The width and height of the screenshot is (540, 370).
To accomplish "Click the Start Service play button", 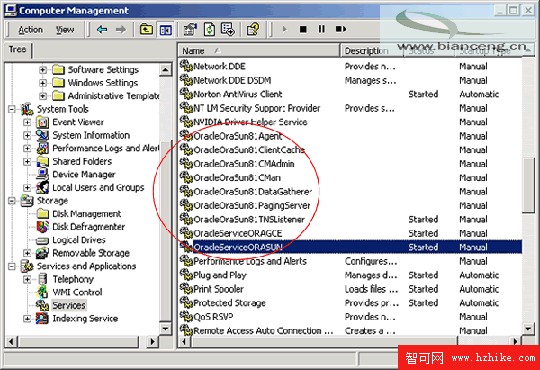I will click(x=284, y=30).
